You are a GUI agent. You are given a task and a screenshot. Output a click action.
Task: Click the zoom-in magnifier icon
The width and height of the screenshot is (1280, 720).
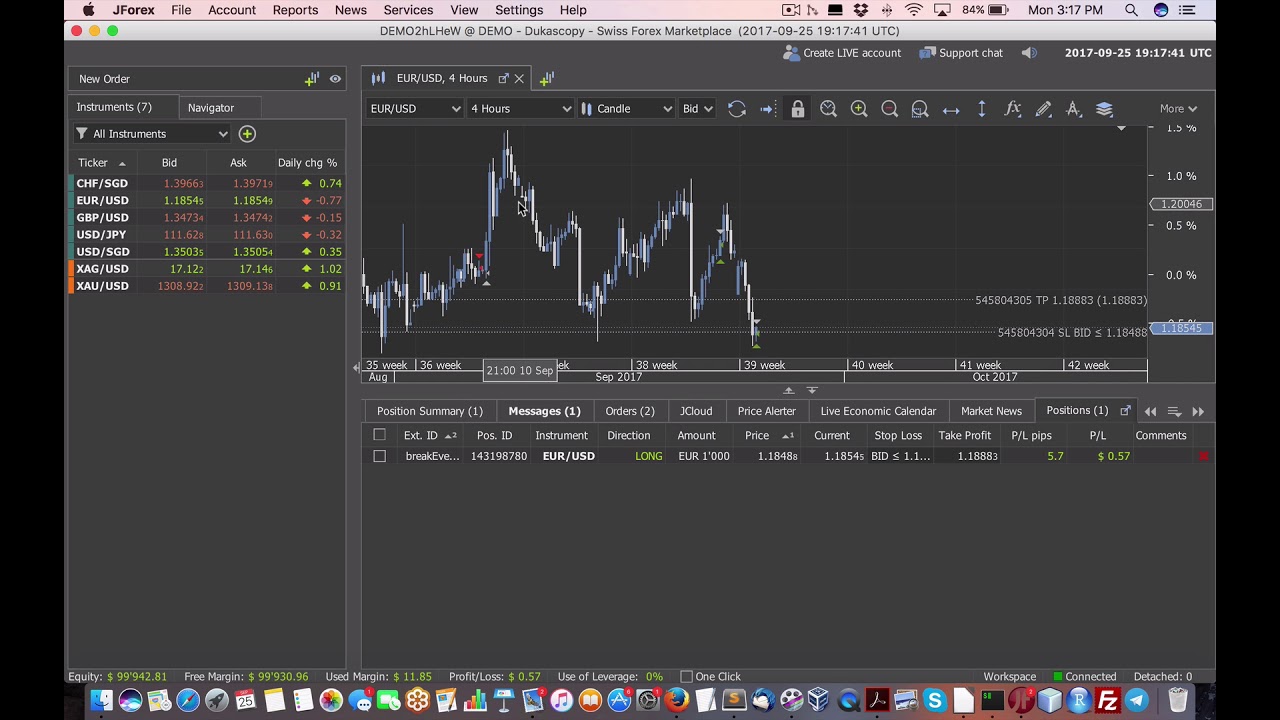(x=859, y=109)
